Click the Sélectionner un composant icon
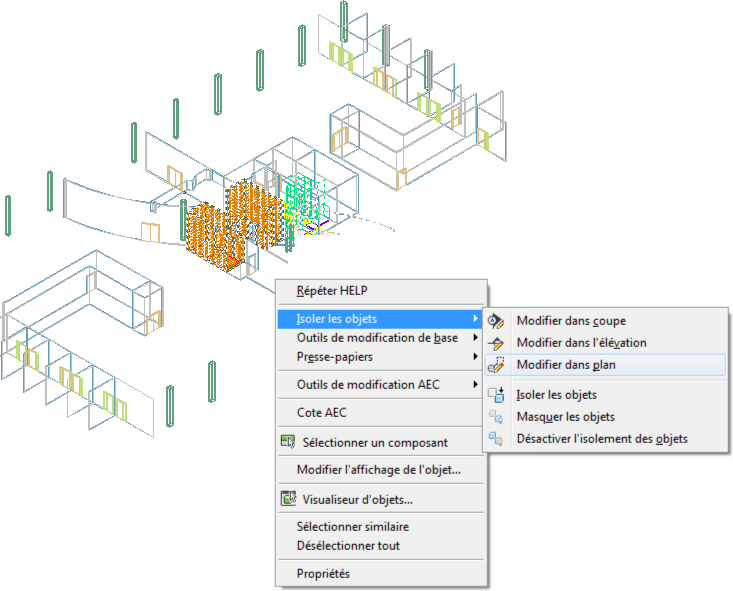 [x=288, y=442]
